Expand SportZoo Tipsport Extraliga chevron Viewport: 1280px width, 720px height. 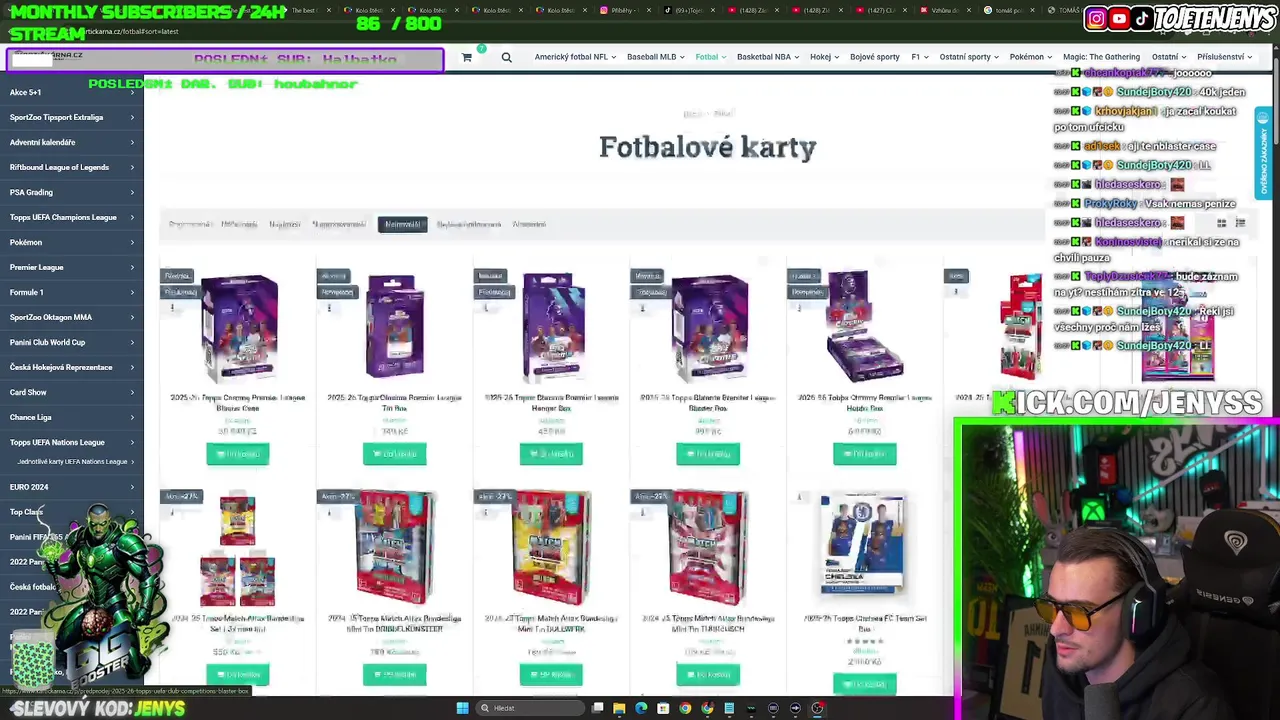[x=132, y=117]
